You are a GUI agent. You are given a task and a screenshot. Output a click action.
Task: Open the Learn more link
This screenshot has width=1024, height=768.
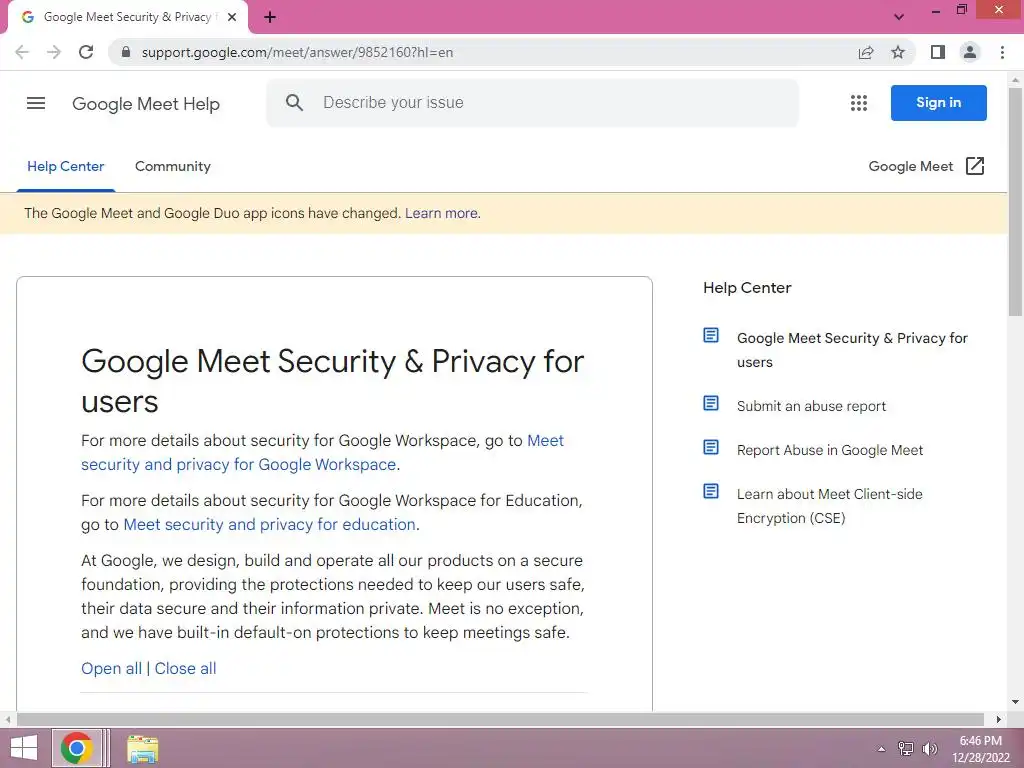[x=441, y=213]
